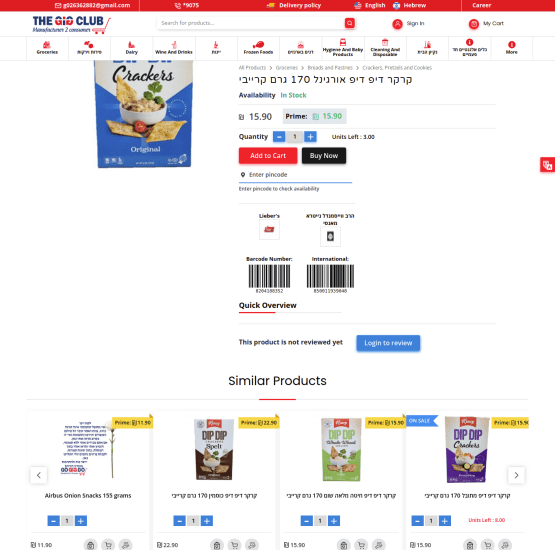Show next similar products with right arrow
Viewport: 555px width, 550px height.
516,475
